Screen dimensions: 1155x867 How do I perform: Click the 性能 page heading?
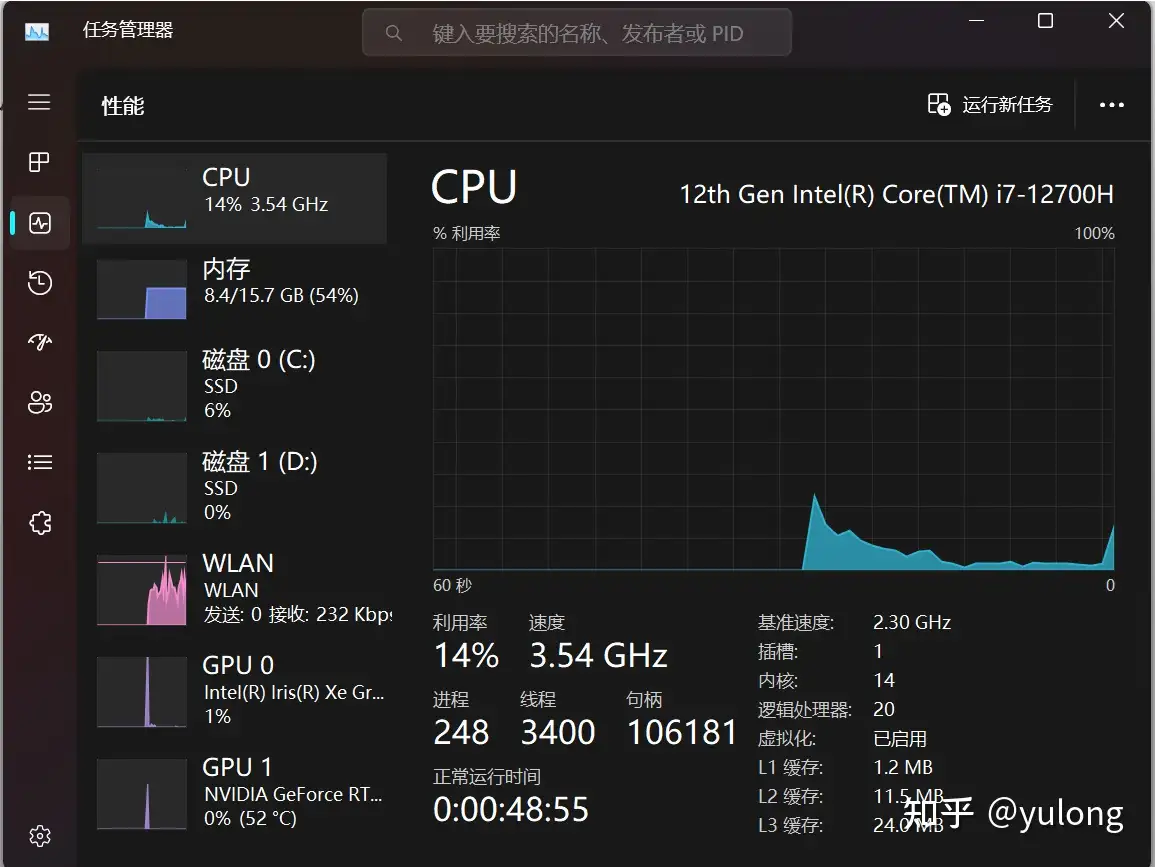click(122, 106)
